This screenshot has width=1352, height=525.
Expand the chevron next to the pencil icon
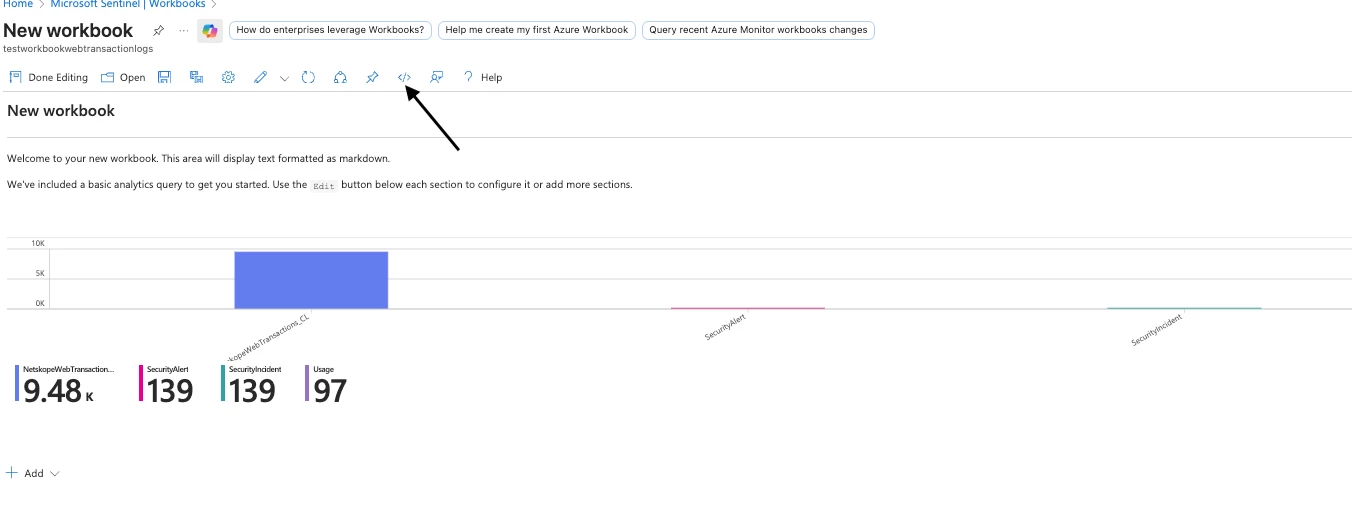coord(284,77)
